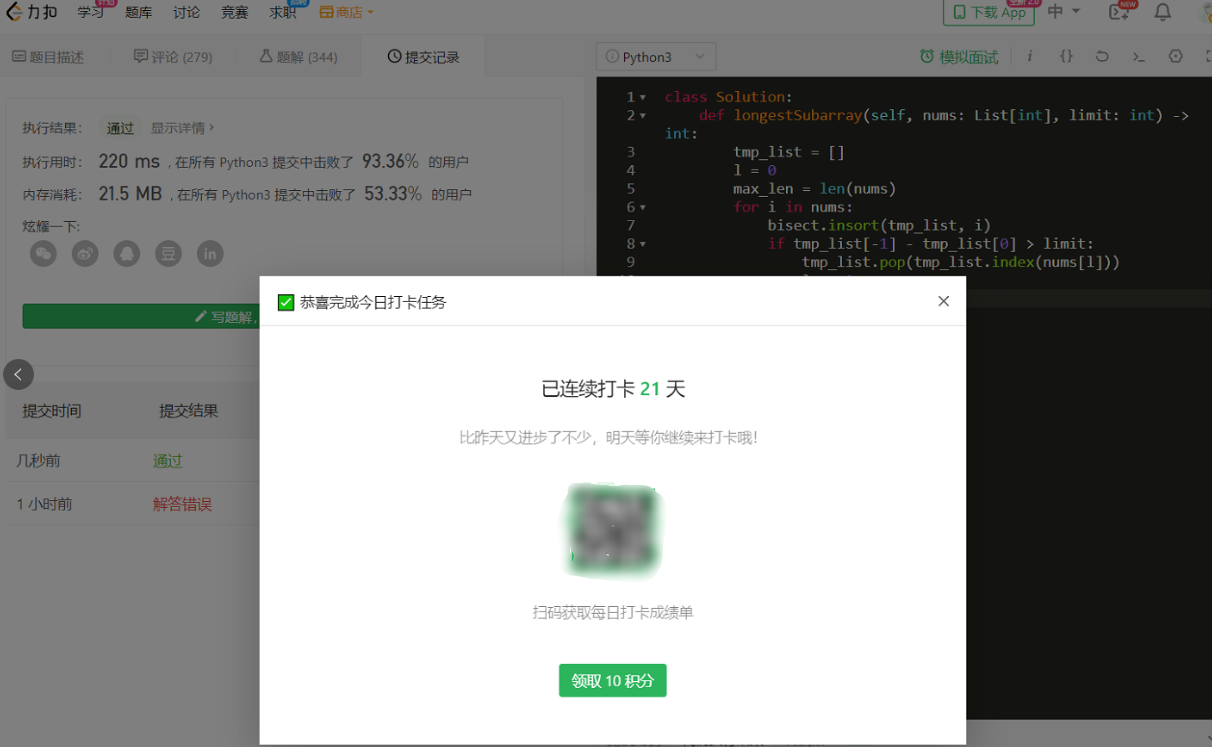This screenshot has width=1212, height=747.
Task: Click the 21.5 MB memory value
Action: (130, 193)
